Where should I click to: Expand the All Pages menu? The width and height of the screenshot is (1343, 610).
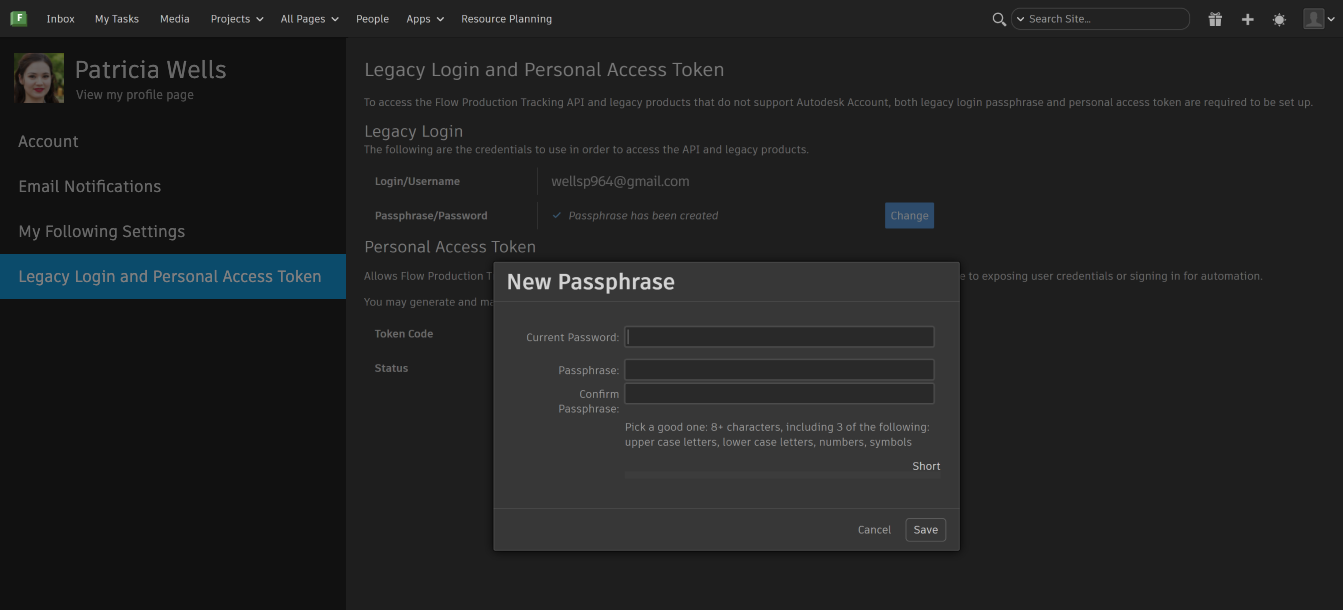click(x=309, y=19)
